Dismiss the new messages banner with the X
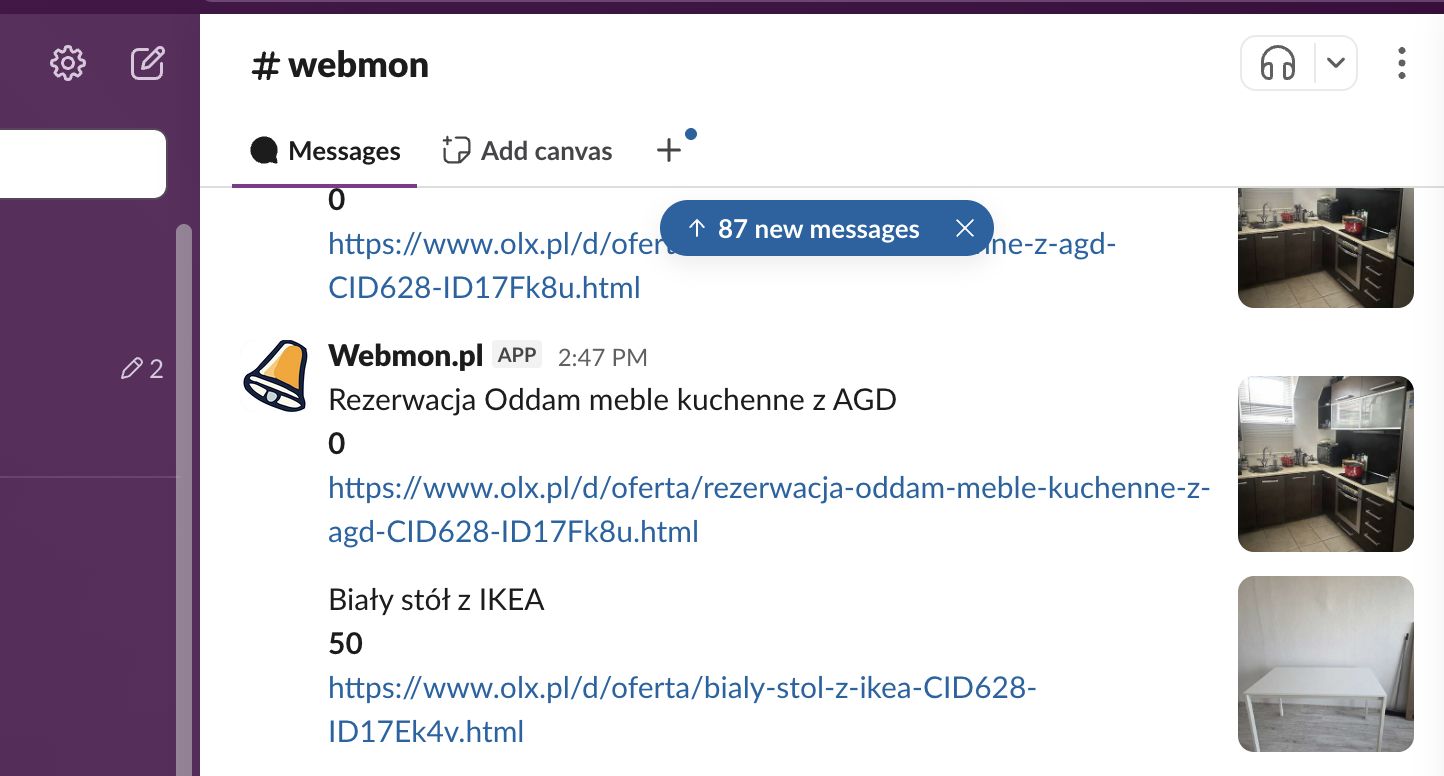The image size is (1444, 776). tap(964, 228)
